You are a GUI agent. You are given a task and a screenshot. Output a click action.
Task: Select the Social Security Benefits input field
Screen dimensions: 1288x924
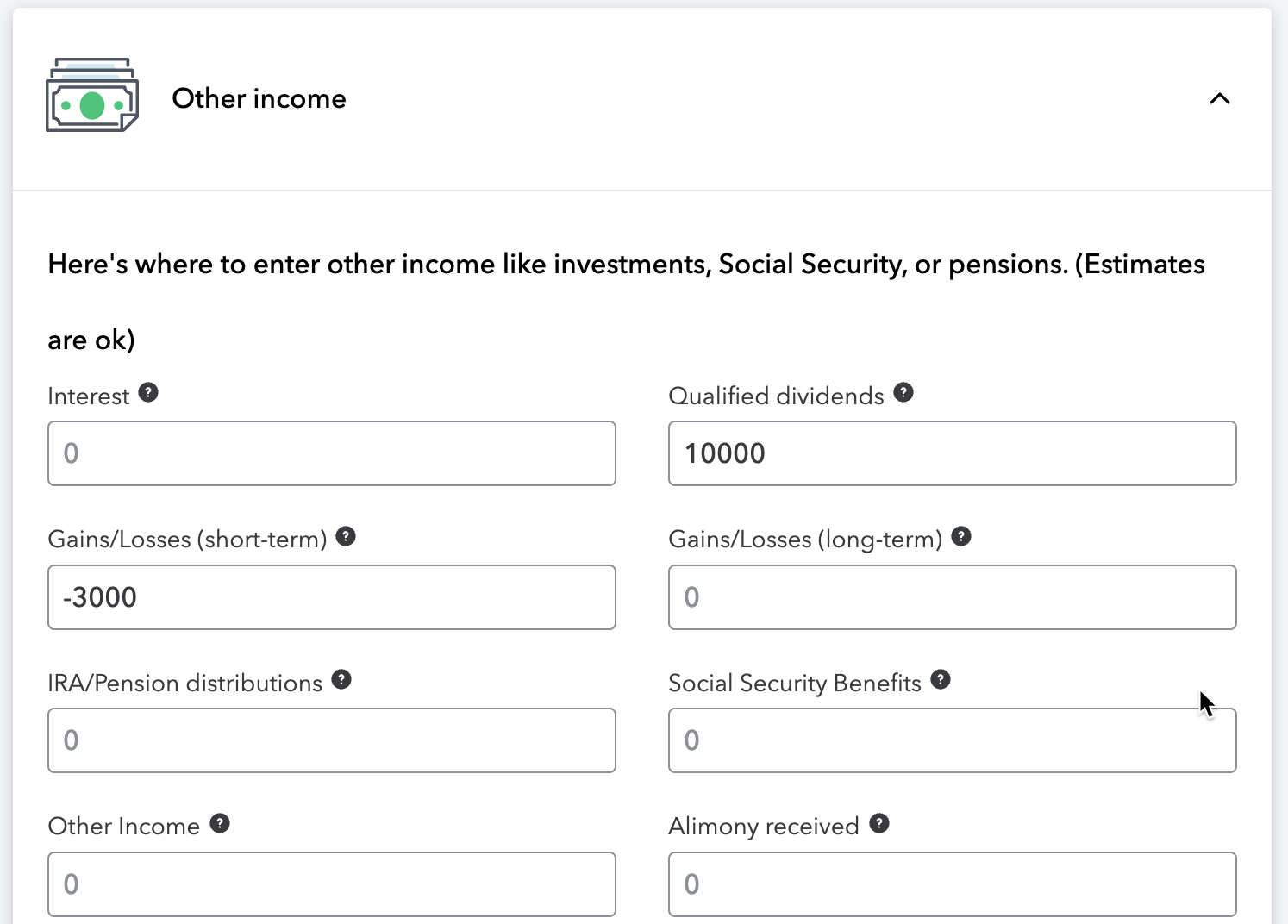pos(953,740)
